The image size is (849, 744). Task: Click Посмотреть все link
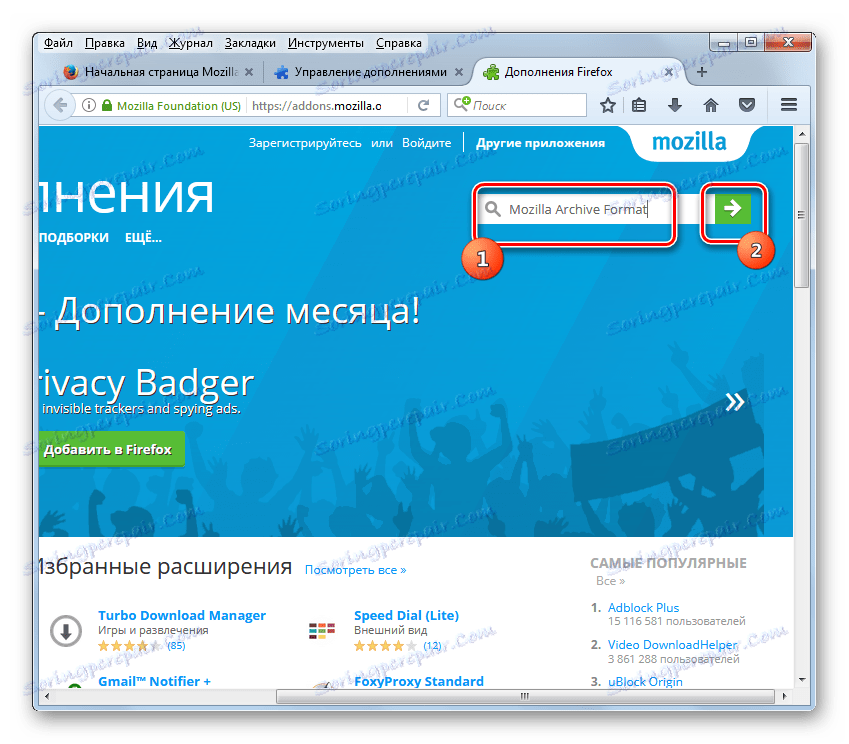(x=355, y=570)
